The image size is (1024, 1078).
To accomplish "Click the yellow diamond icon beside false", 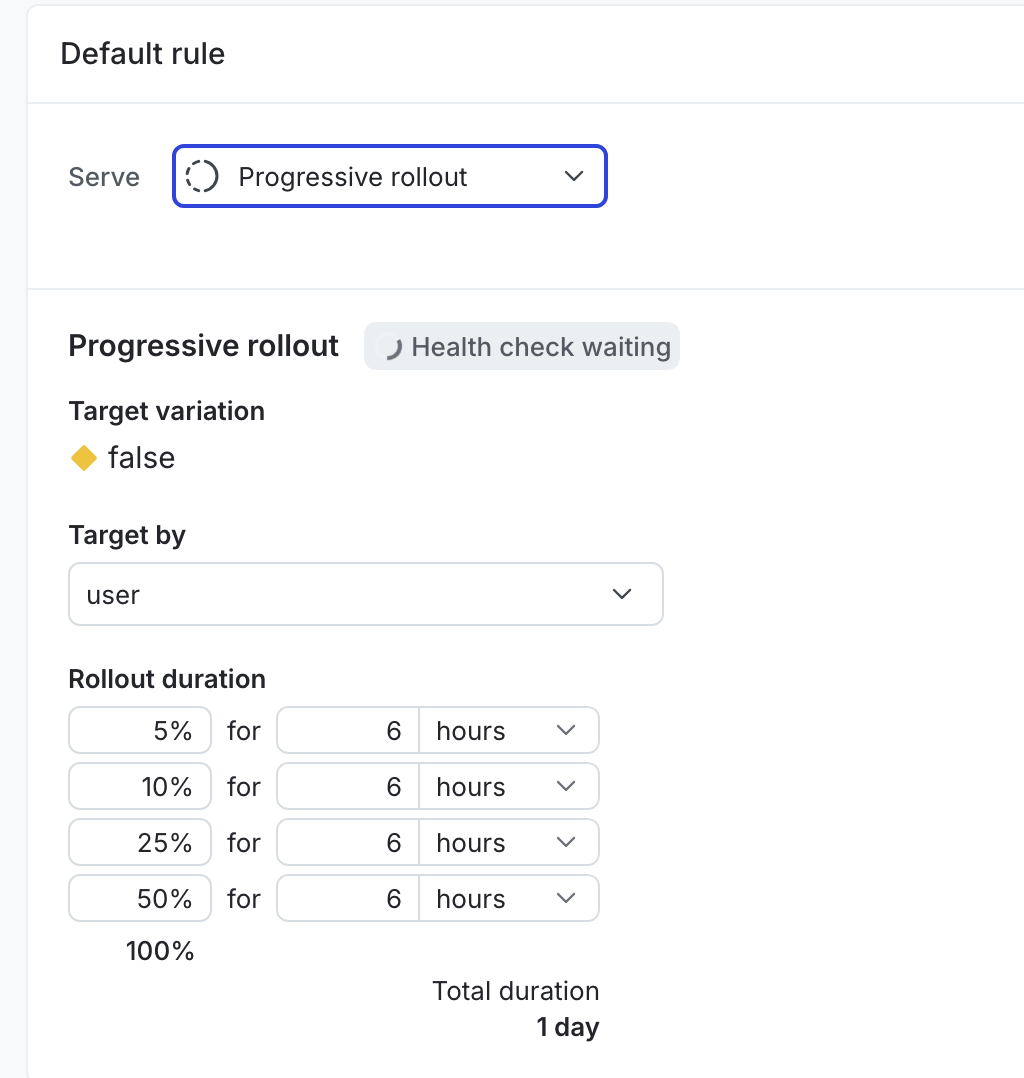I will pyautogui.click(x=84, y=458).
